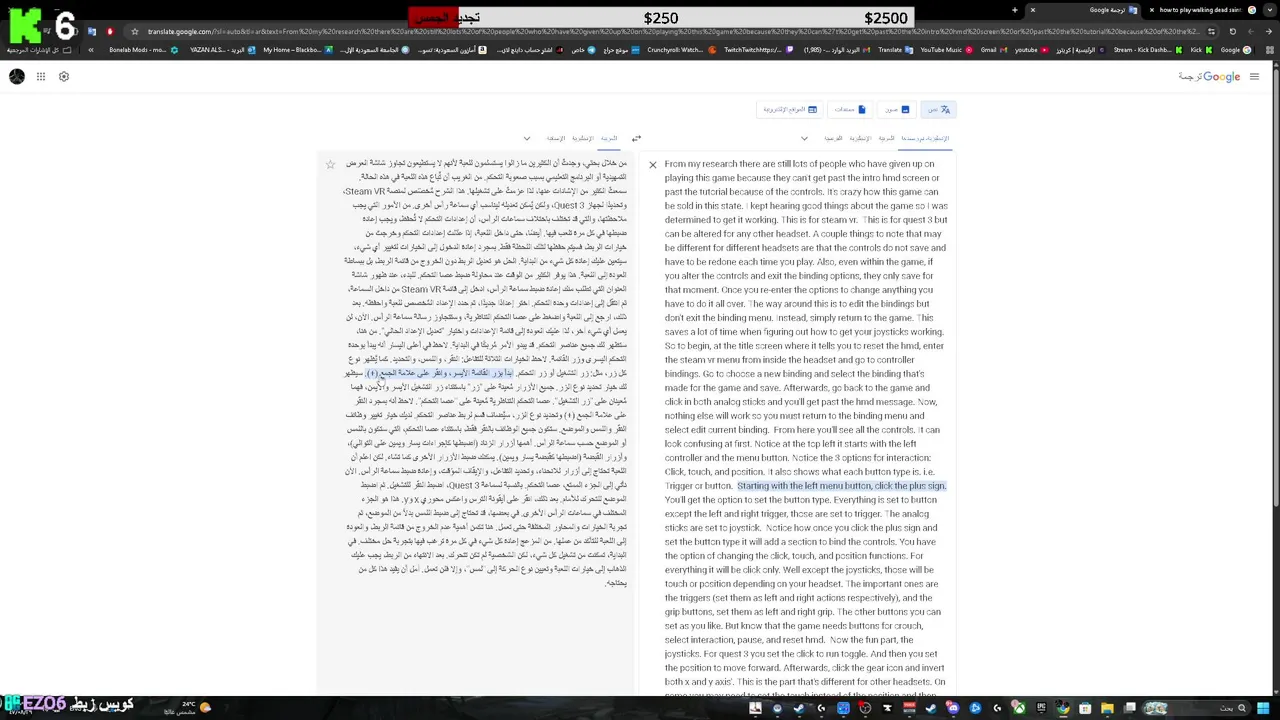Choose Spanish as target language
The image size is (1280, 720).
pyautogui.click(x=556, y=138)
